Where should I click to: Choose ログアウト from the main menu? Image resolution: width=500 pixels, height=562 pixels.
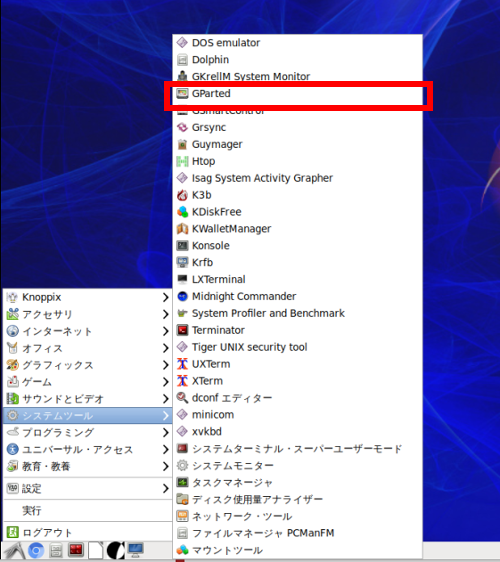[x=87, y=532]
